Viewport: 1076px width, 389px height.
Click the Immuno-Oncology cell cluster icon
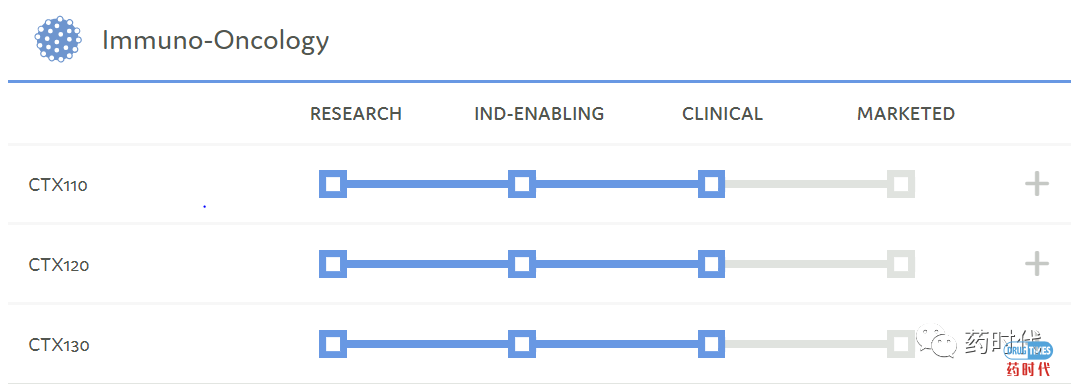tap(58, 39)
